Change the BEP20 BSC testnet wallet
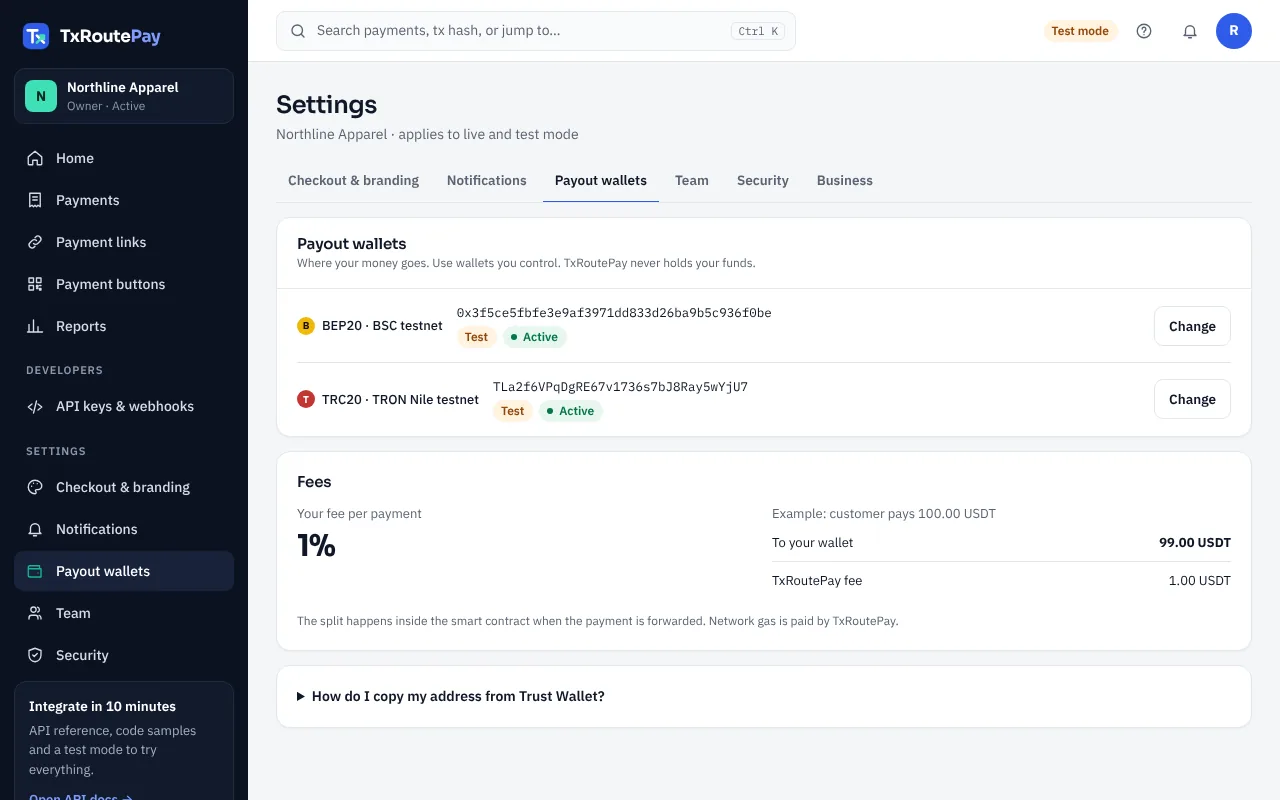The width and height of the screenshot is (1280, 800). pos(1192,326)
